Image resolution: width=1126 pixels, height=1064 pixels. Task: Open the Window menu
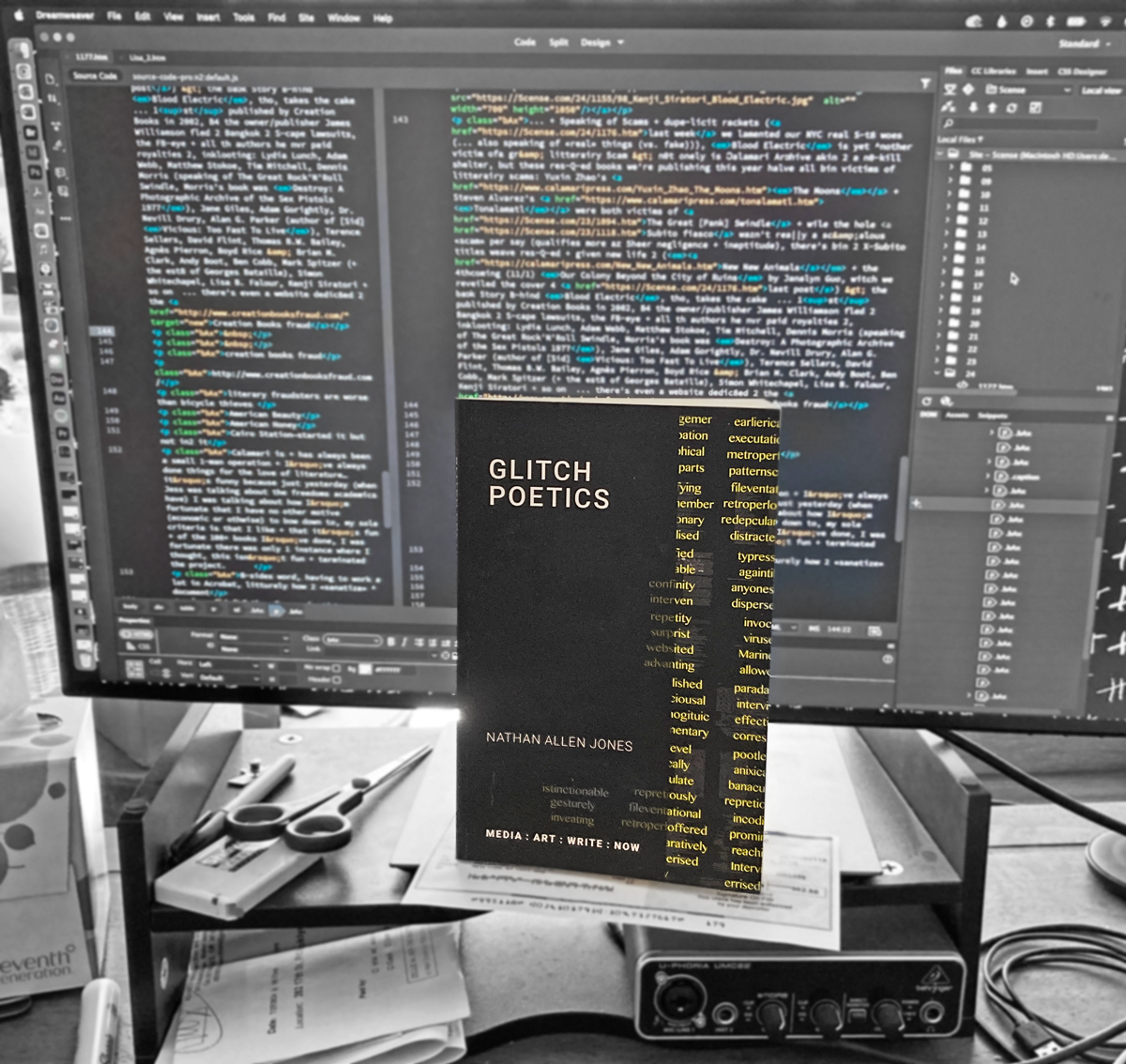(343, 18)
